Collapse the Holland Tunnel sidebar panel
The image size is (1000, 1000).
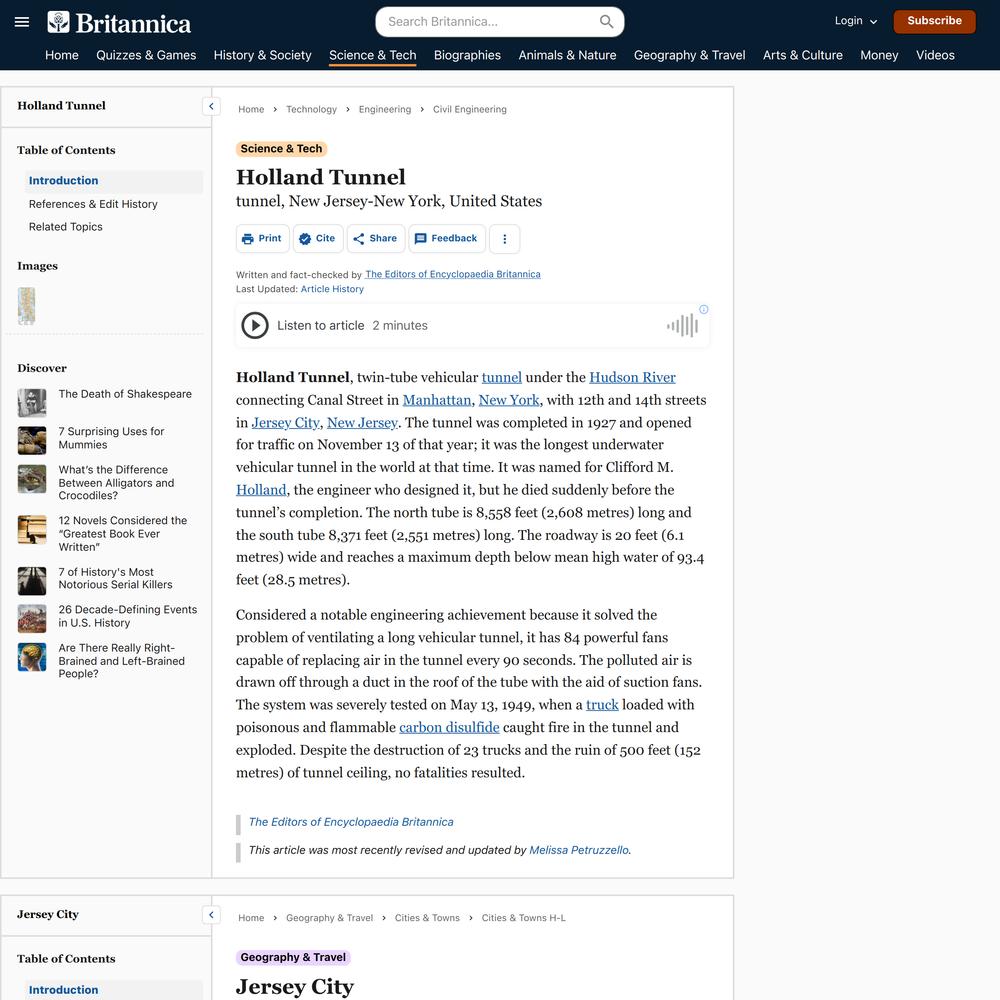(x=211, y=107)
